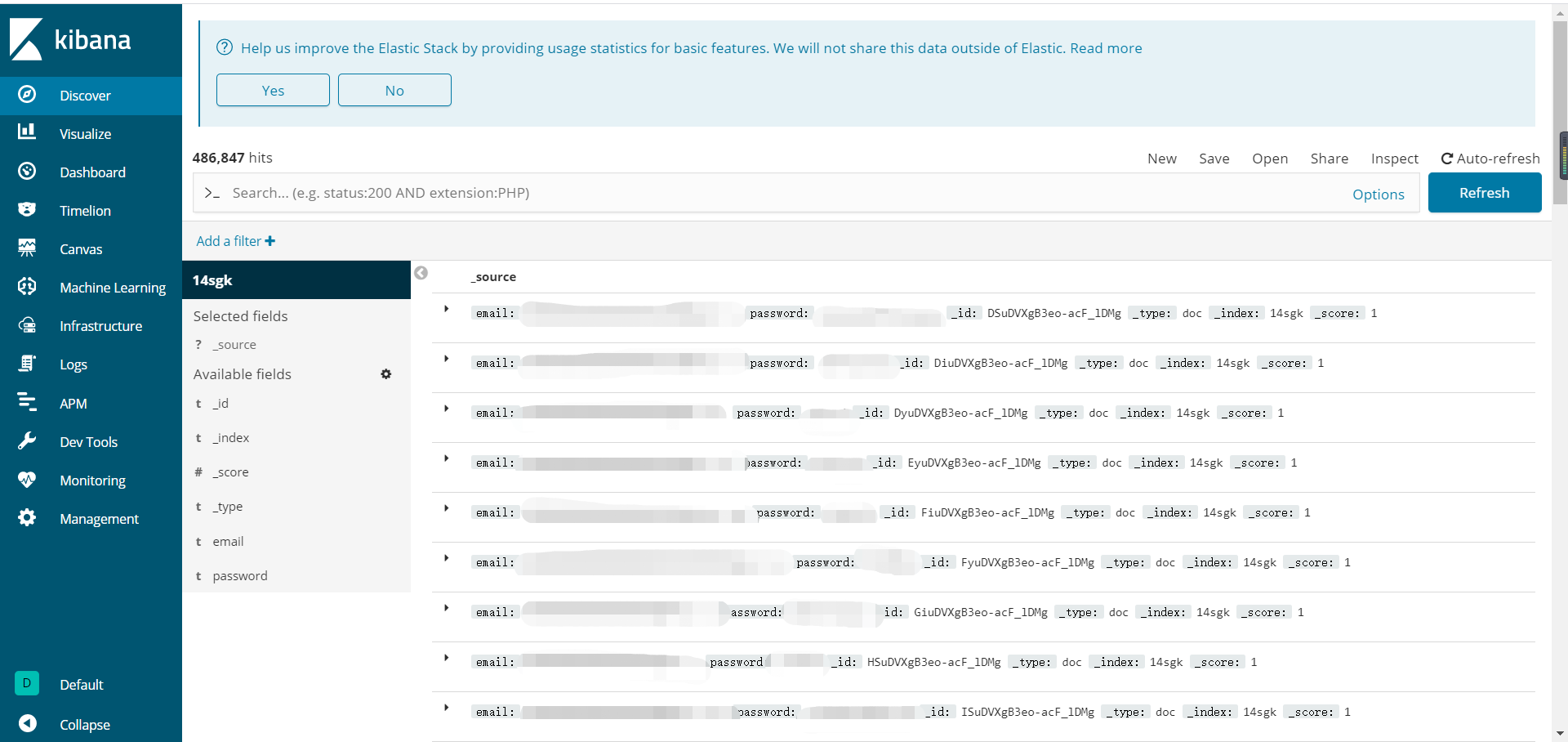Screen dimensions: 1568x742
Task: Open the Inspect menu
Action: tap(1394, 159)
